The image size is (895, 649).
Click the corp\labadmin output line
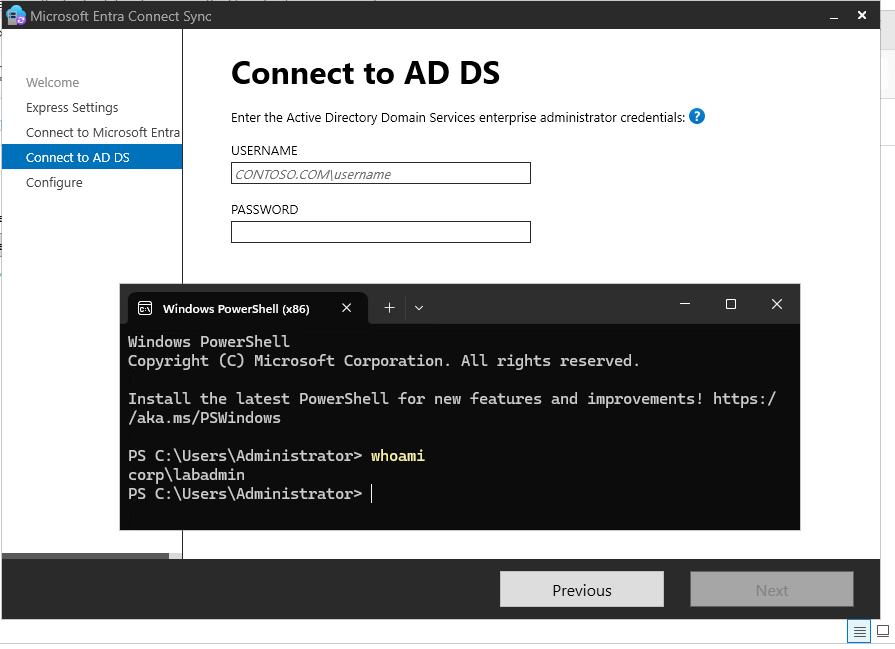(x=186, y=475)
